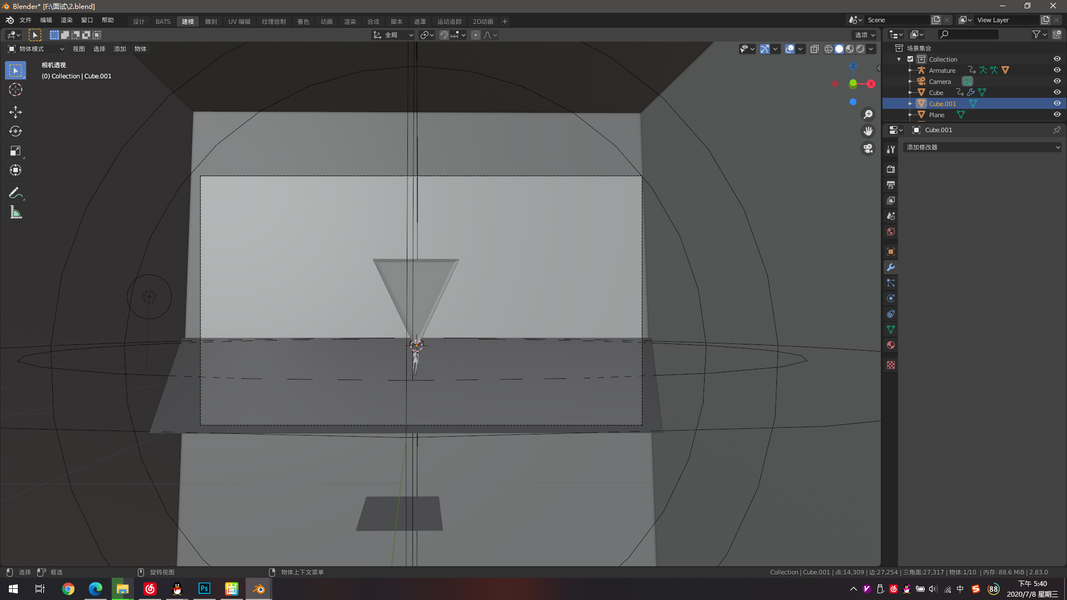Viewport: 1067px width, 600px height.
Task: Click the red X axis gizmo
Action: (x=871, y=84)
